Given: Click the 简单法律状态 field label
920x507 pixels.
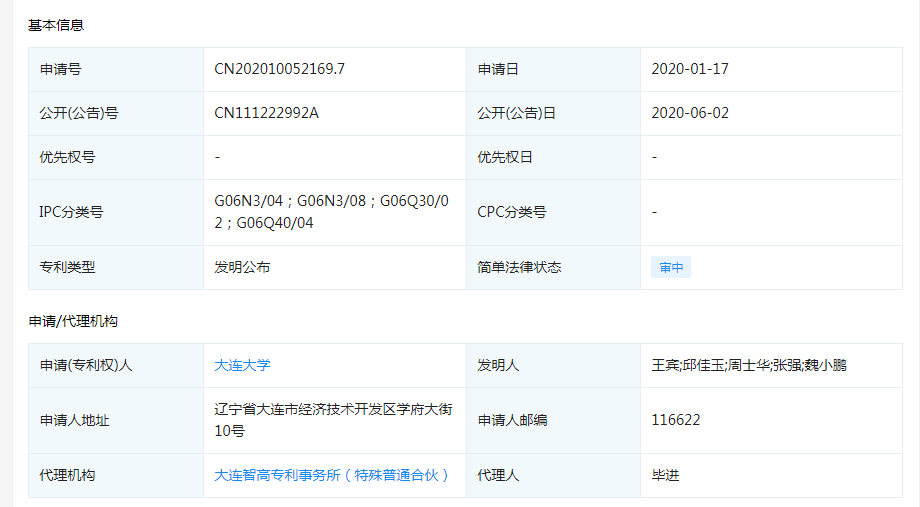Looking at the screenshot, I should point(519,268).
